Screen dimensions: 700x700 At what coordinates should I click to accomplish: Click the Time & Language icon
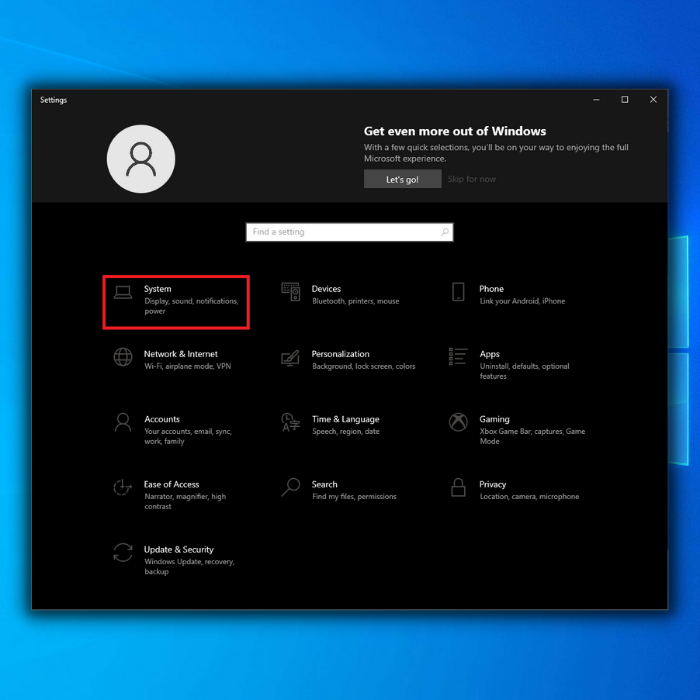[291, 422]
